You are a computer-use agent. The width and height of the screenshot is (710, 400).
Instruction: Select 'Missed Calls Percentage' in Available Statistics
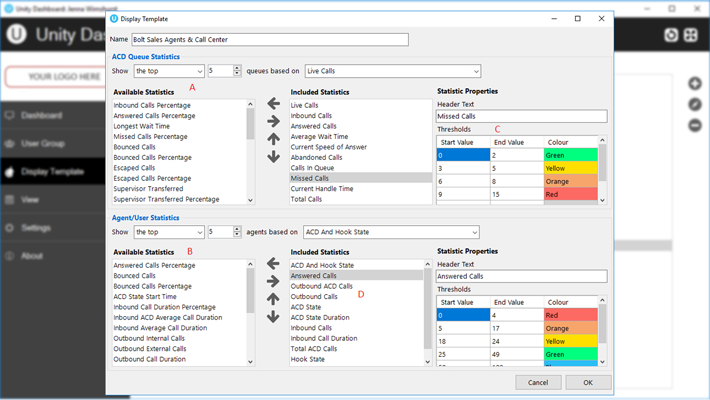pyautogui.click(x=150, y=136)
